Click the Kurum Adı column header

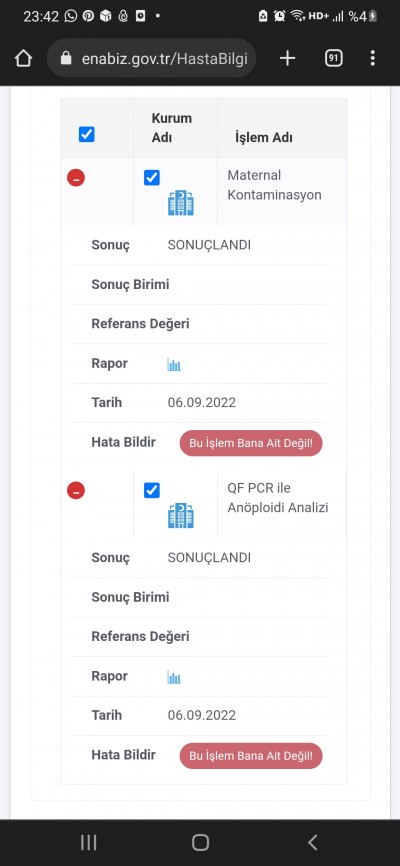pos(172,128)
